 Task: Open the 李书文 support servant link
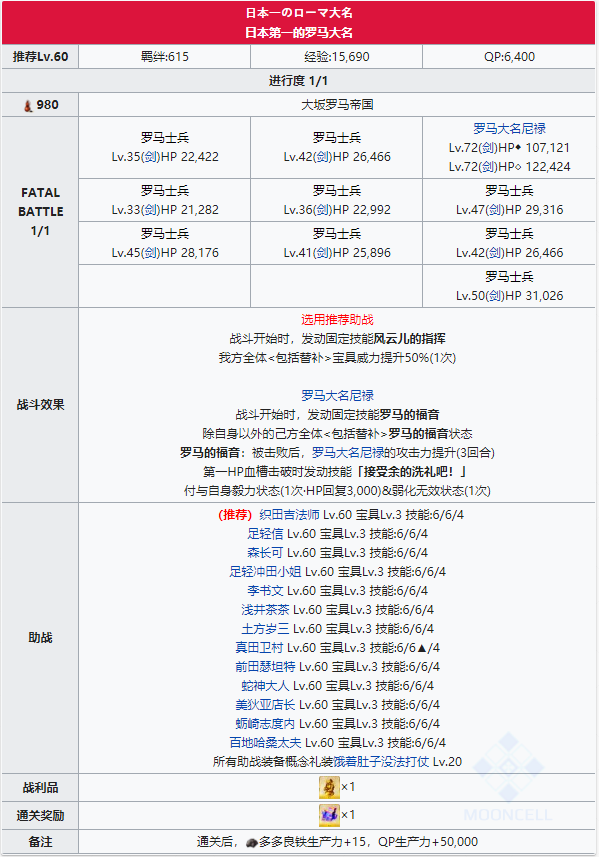pos(265,591)
